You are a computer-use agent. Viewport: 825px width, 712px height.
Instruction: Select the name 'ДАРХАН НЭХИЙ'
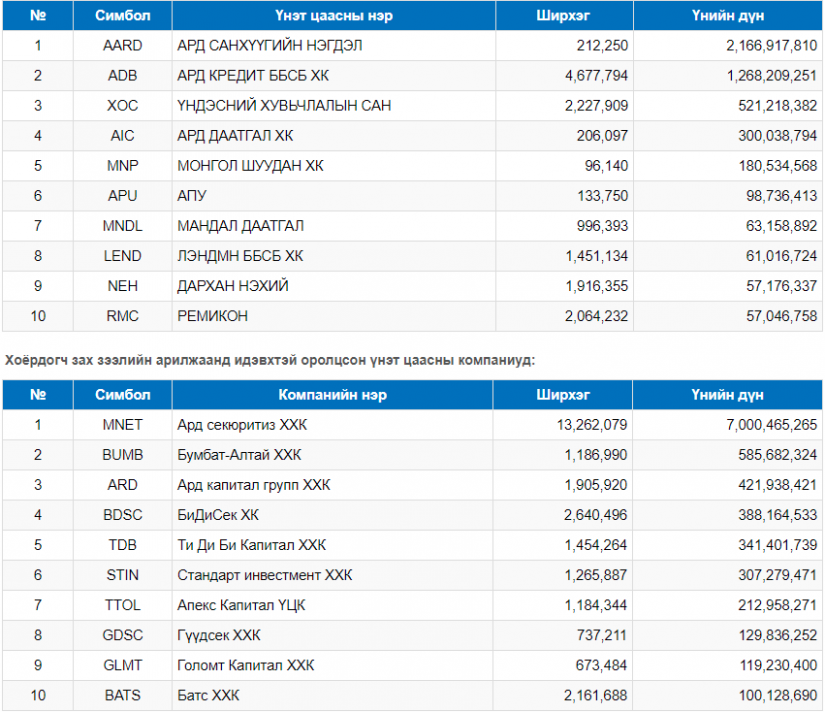click(x=233, y=286)
